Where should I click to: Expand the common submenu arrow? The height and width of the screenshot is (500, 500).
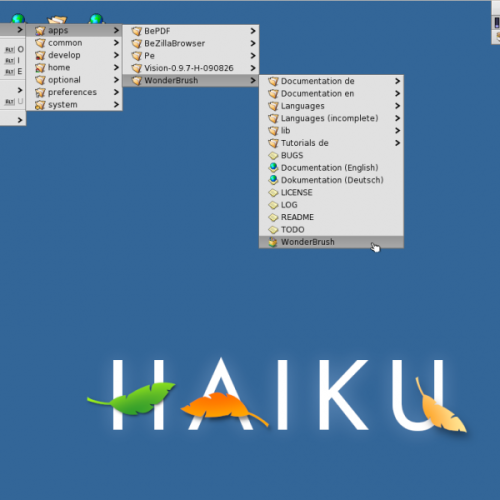tap(116, 43)
